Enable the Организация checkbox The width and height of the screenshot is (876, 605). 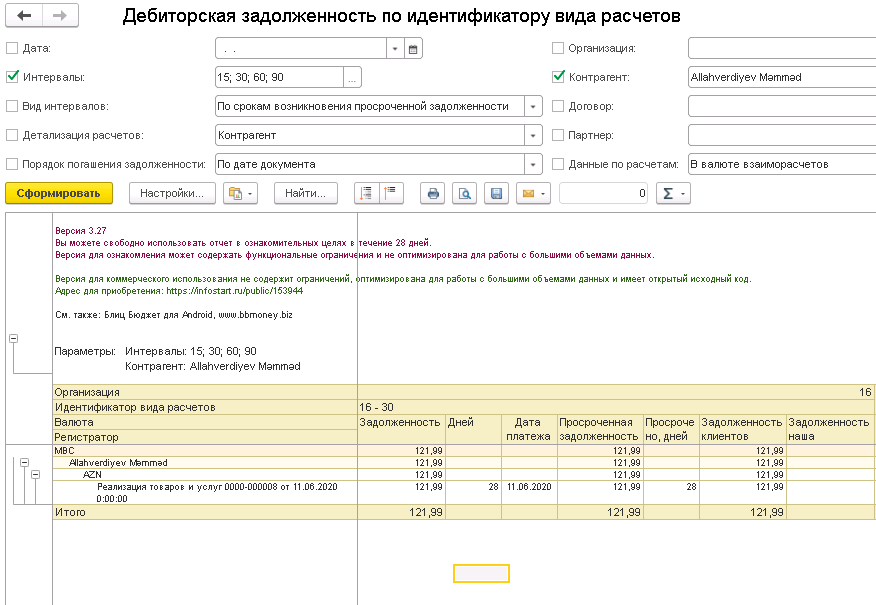558,48
